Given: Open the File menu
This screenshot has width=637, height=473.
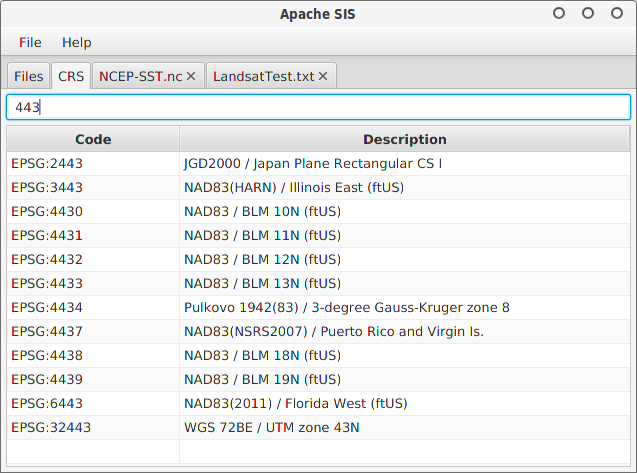Looking at the screenshot, I should [x=30, y=42].
